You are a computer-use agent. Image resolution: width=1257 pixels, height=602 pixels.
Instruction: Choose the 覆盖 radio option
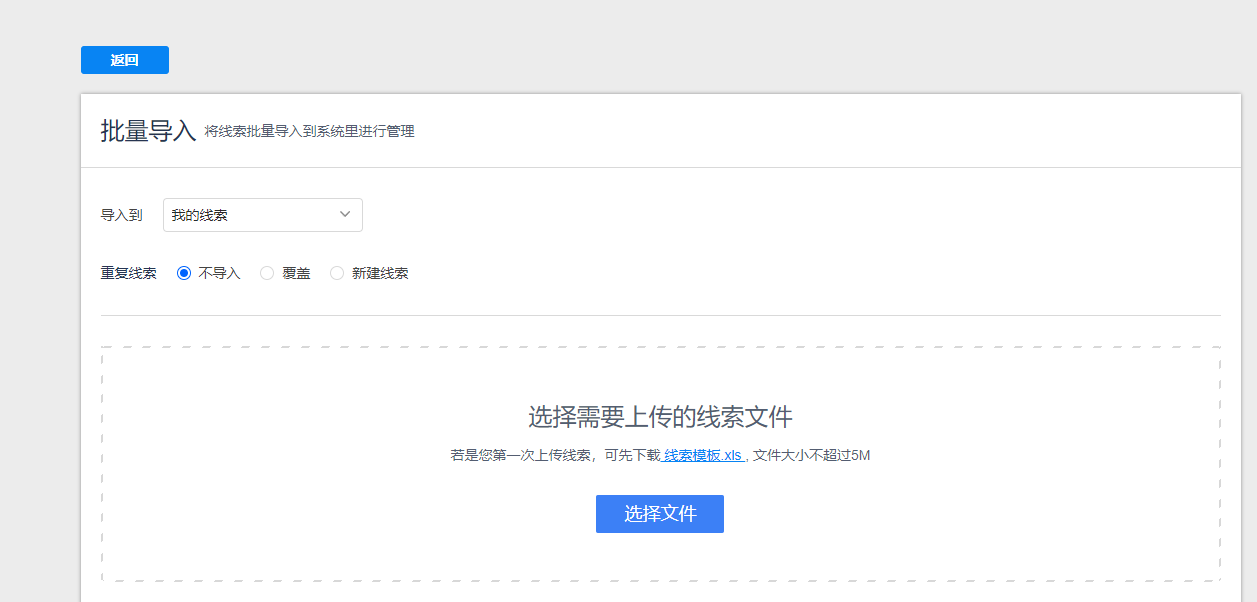(267, 273)
